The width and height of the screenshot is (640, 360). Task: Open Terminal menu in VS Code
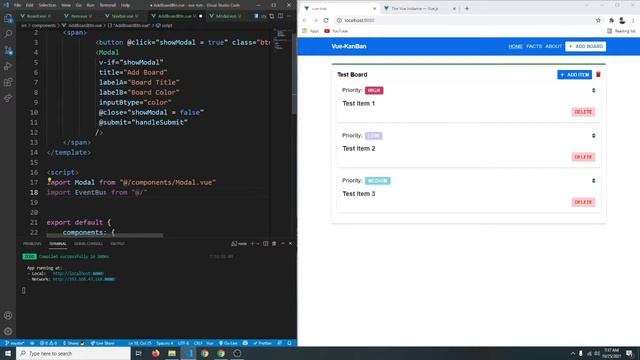pos(108,5)
